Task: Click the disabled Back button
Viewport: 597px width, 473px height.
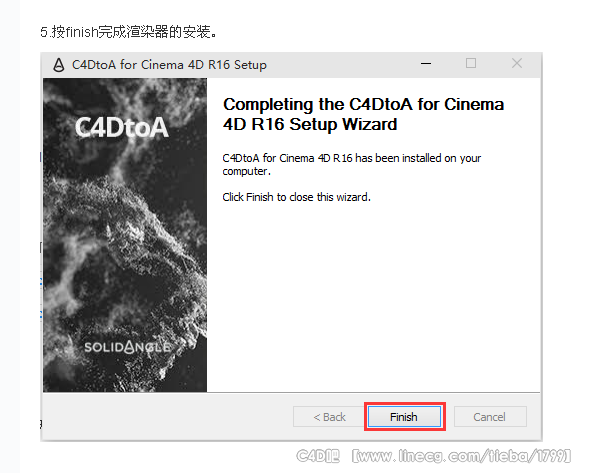Action: [x=329, y=417]
